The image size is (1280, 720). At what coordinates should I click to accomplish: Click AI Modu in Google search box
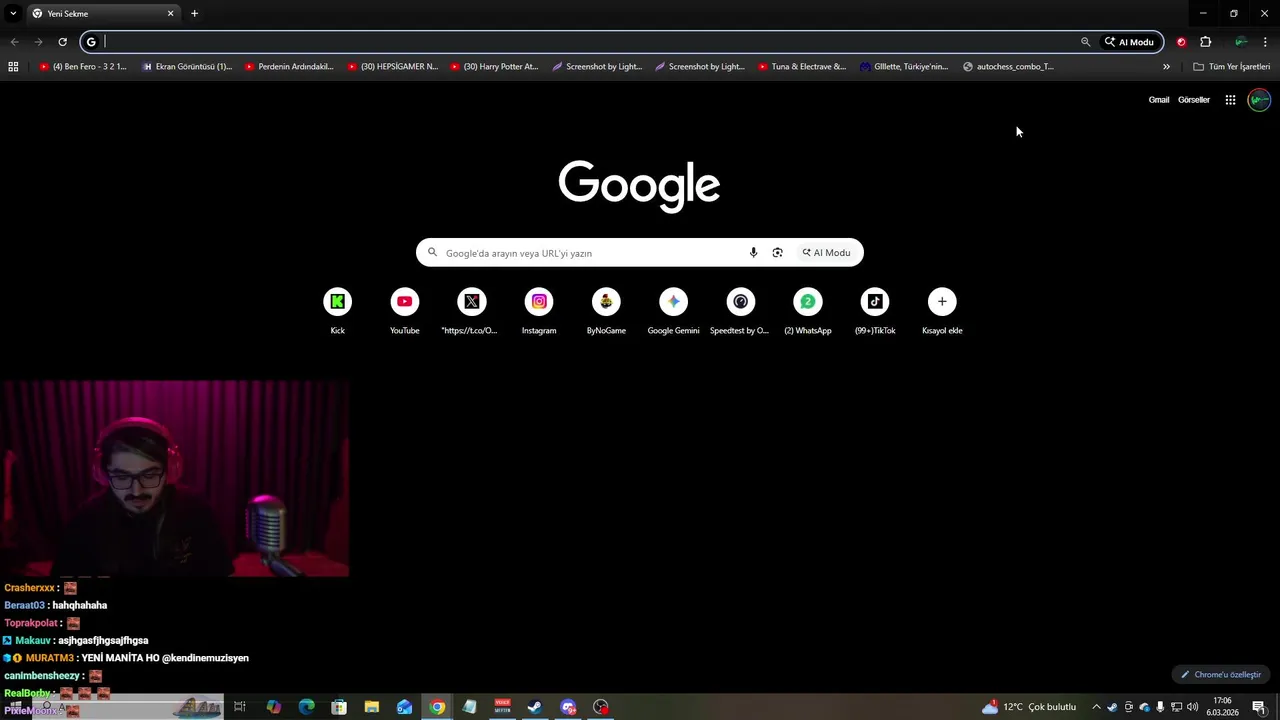(x=826, y=253)
